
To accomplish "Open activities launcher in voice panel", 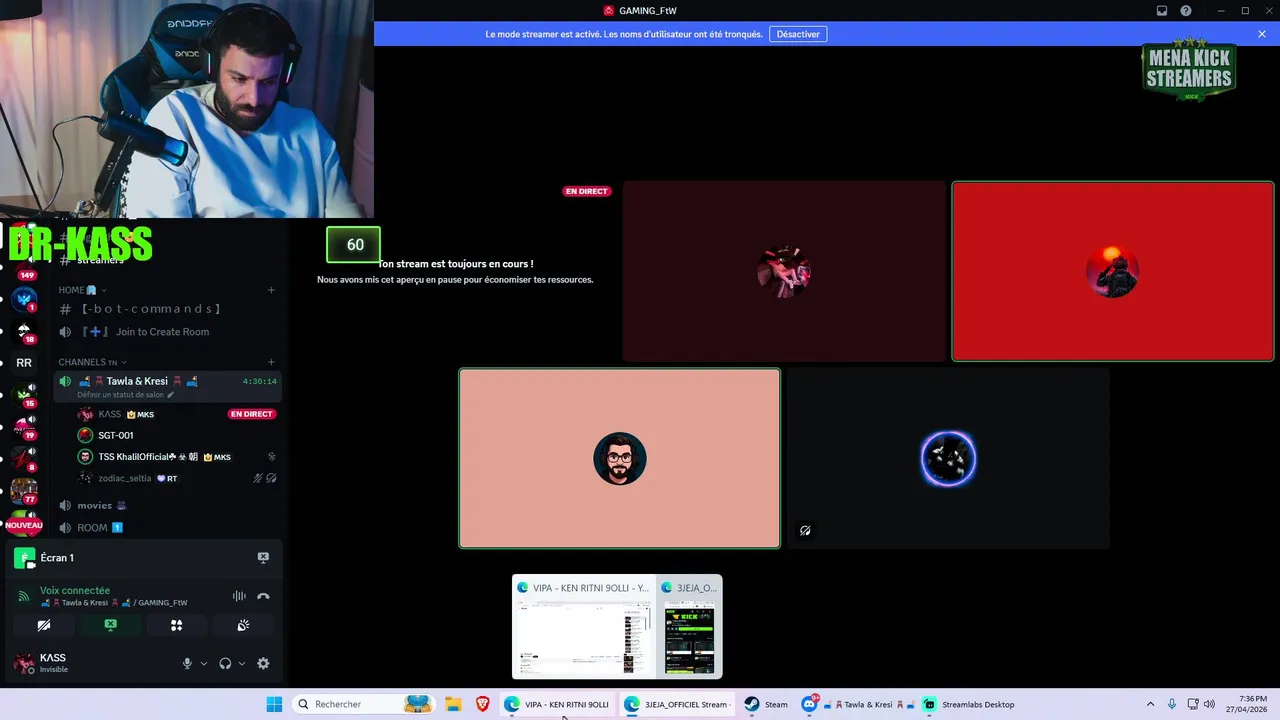I will click(x=176, y=625).
